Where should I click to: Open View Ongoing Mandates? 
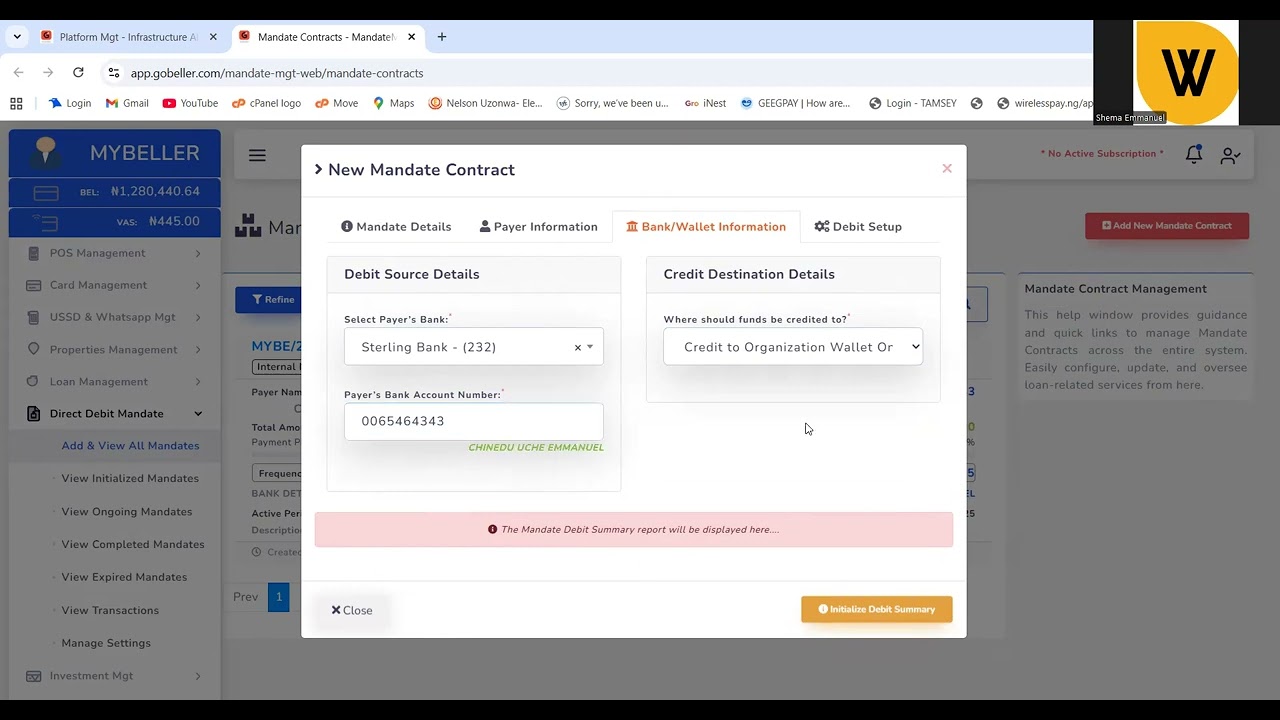(x=127, y=511)
